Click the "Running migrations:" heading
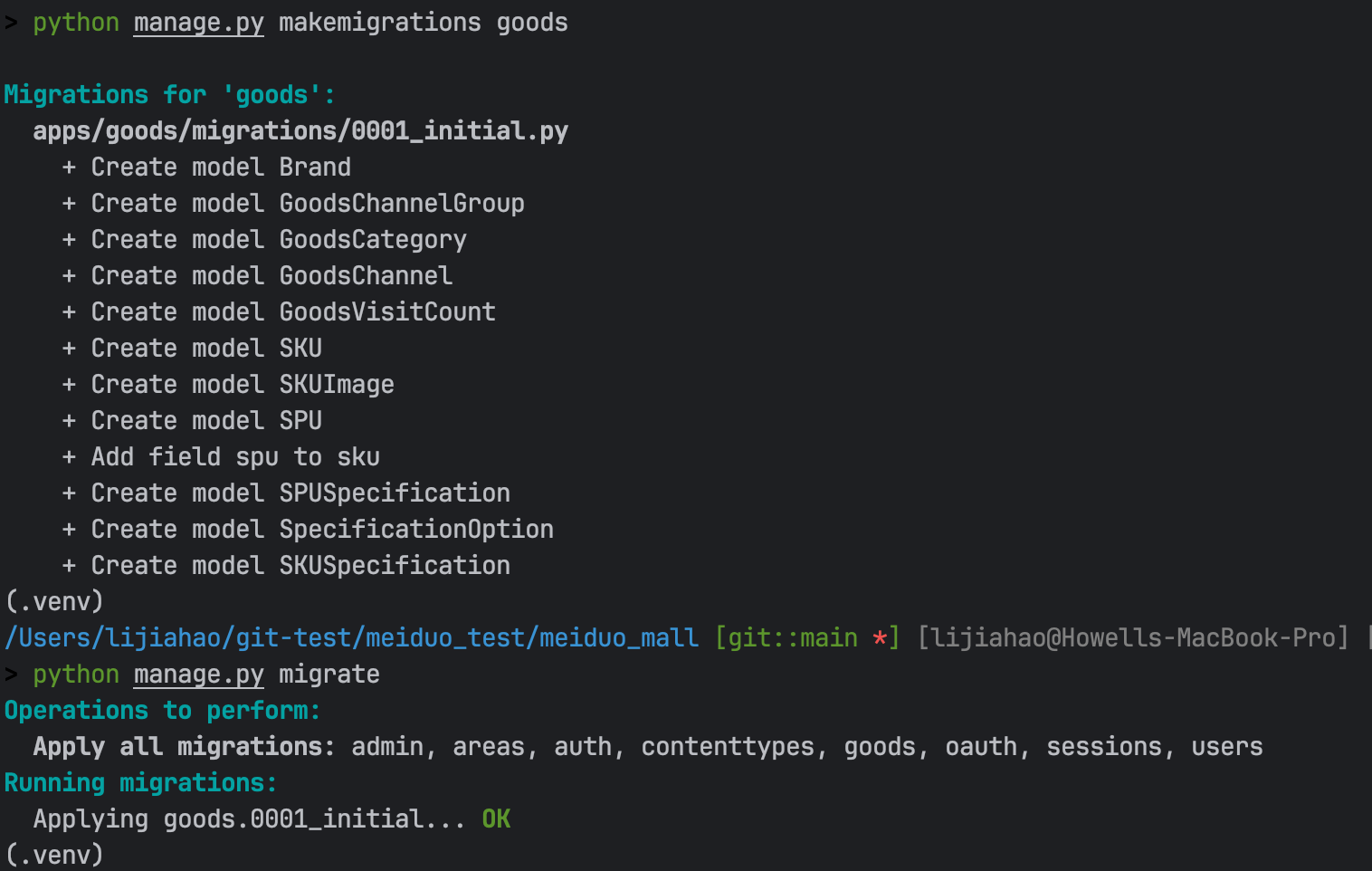 click(x=141, y=783)
